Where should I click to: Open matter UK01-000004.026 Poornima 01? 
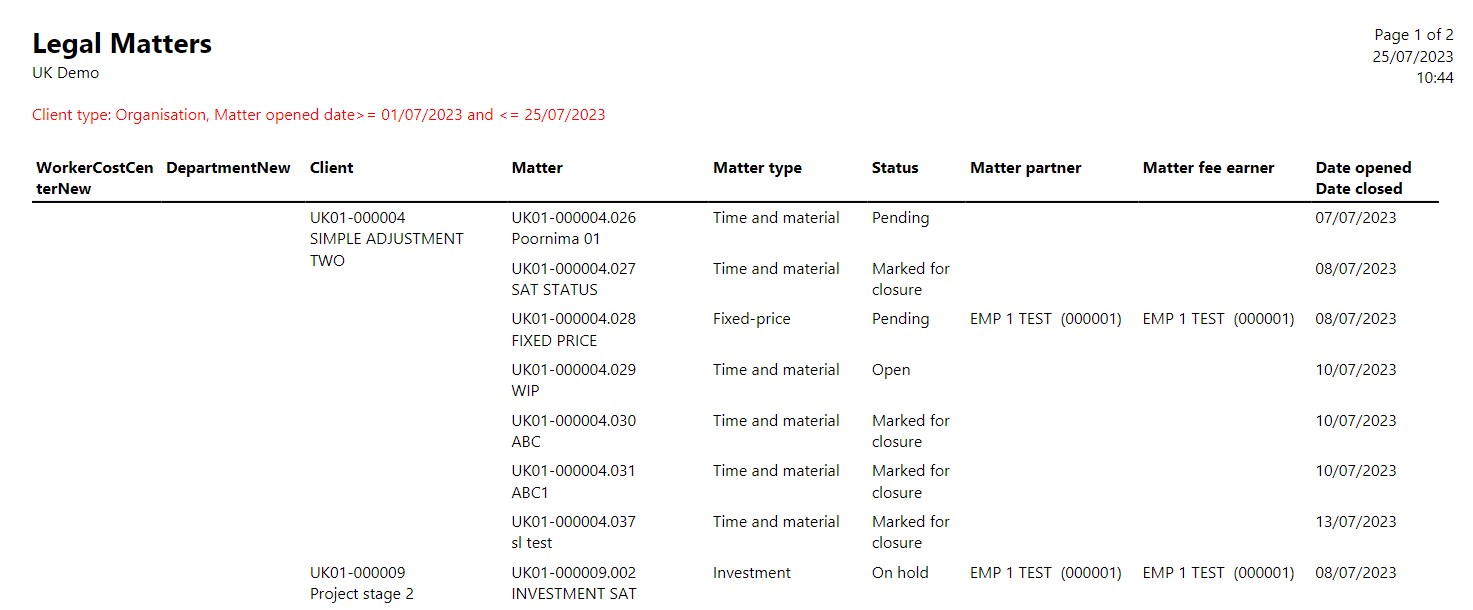[x=574, y=228]
